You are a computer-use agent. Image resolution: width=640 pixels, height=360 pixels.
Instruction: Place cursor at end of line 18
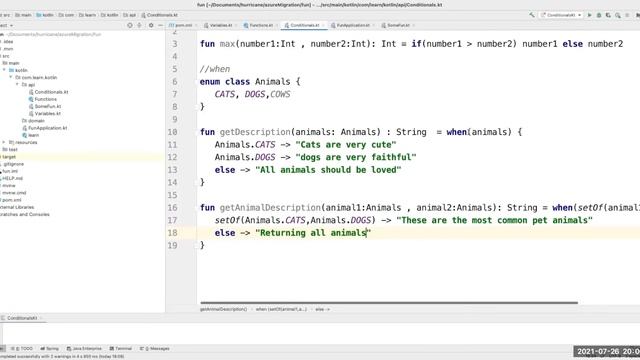pyautogui.click(x=372, y=233)
